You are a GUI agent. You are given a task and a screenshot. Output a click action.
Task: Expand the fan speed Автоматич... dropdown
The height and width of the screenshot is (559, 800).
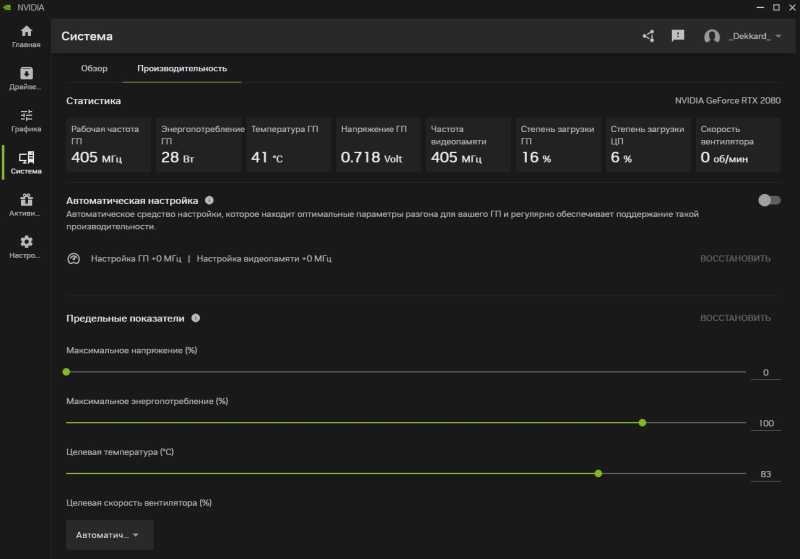(108, 535)
